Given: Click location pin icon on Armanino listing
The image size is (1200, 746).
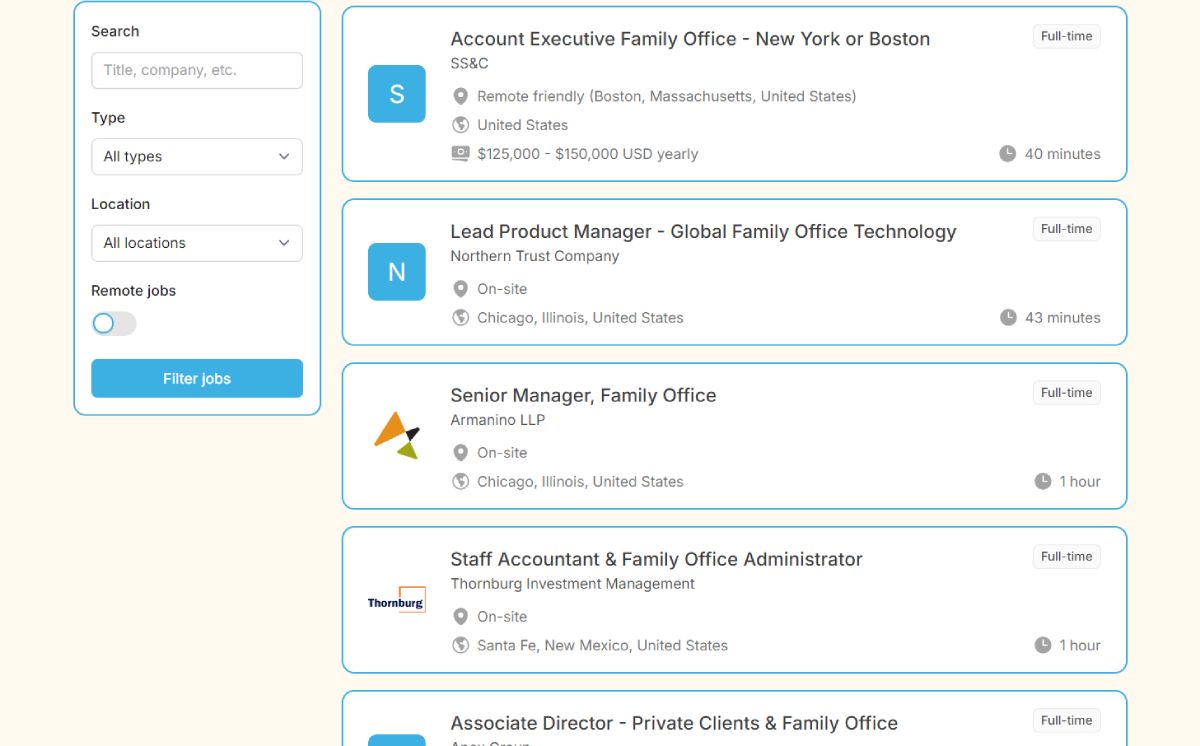Looking at the screenshot, I should pyautogui.click(x=460, y=453).
